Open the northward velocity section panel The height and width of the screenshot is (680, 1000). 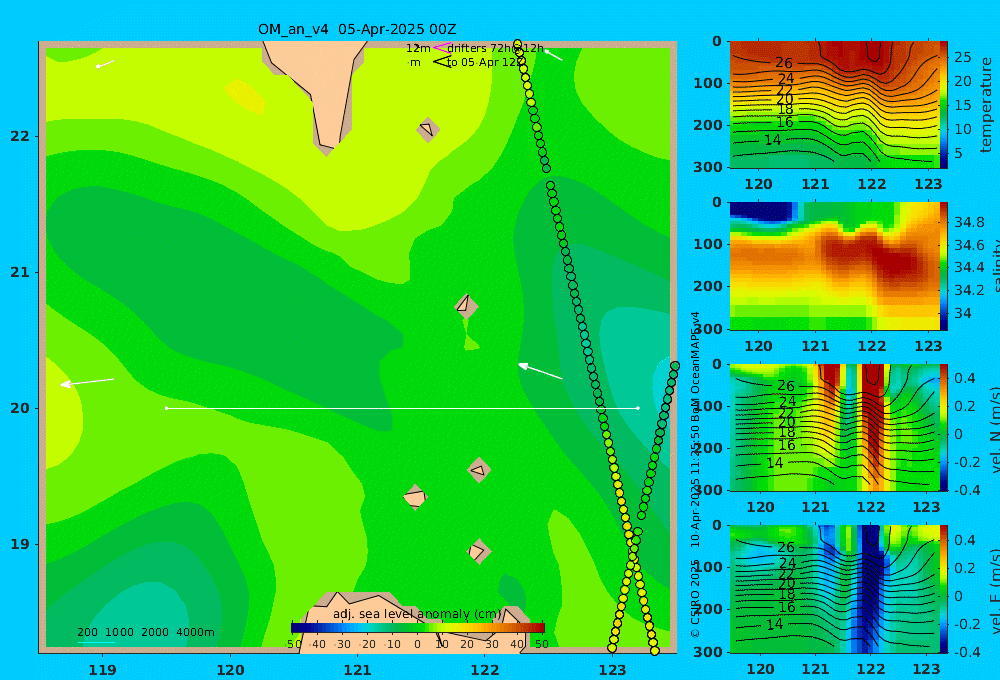835,428
